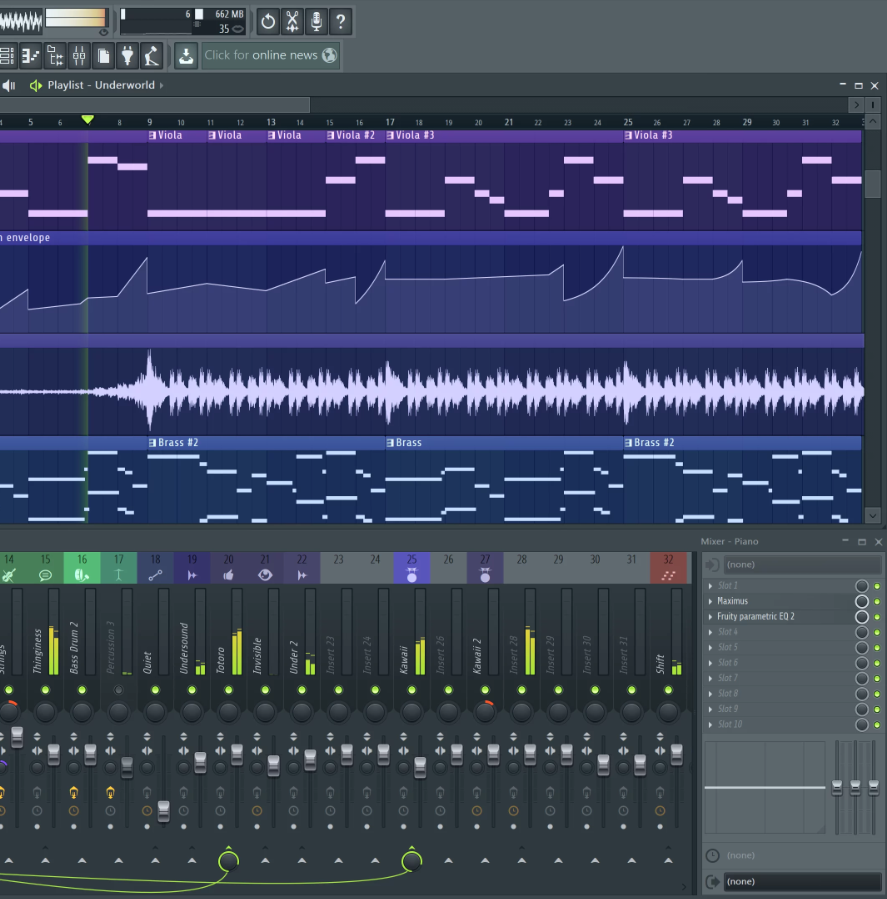Click the green playhead marker on the timeline
The width and height of the screenshot is (887, 899).
[87, 120]
